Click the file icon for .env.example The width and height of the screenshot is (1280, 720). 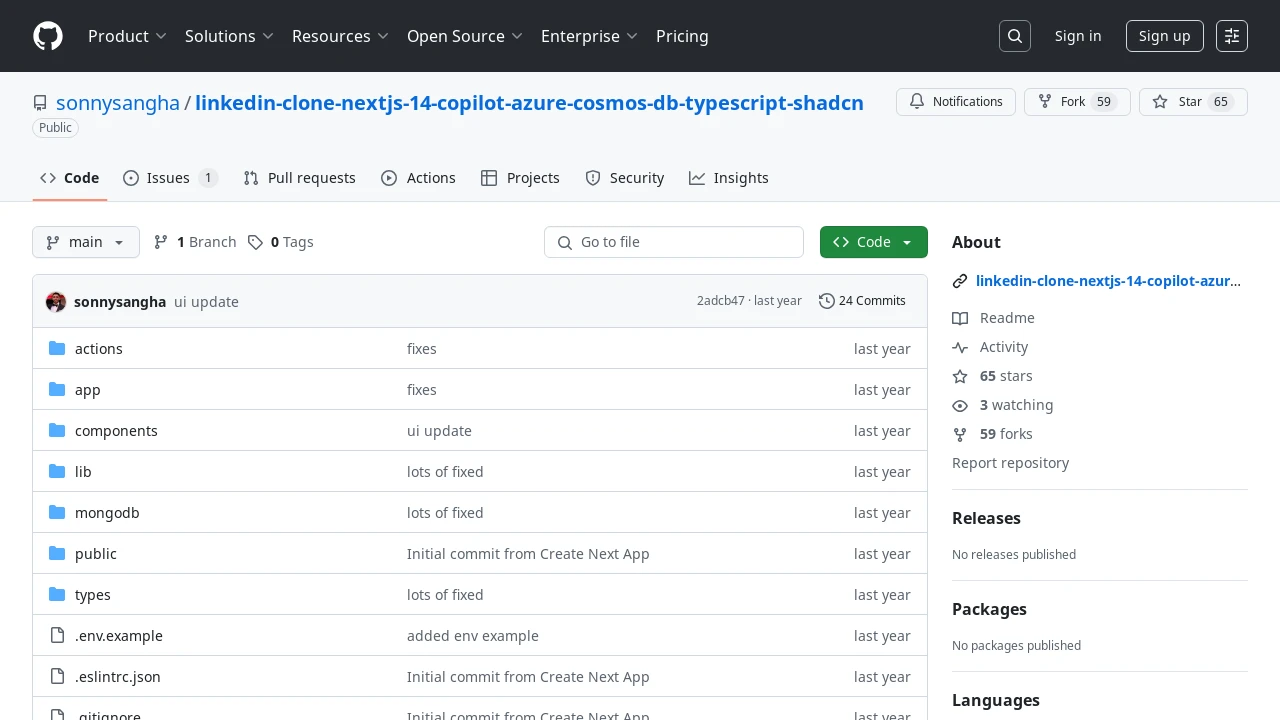(57, 636)
